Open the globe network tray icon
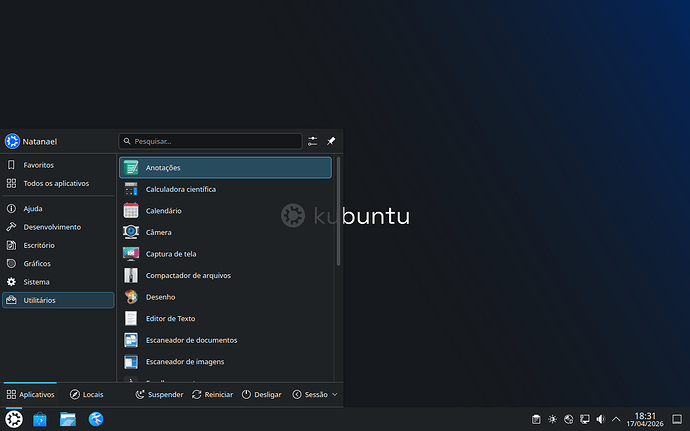Image resolution: width=690 pixels, height=431 pixels. [569, 420]
